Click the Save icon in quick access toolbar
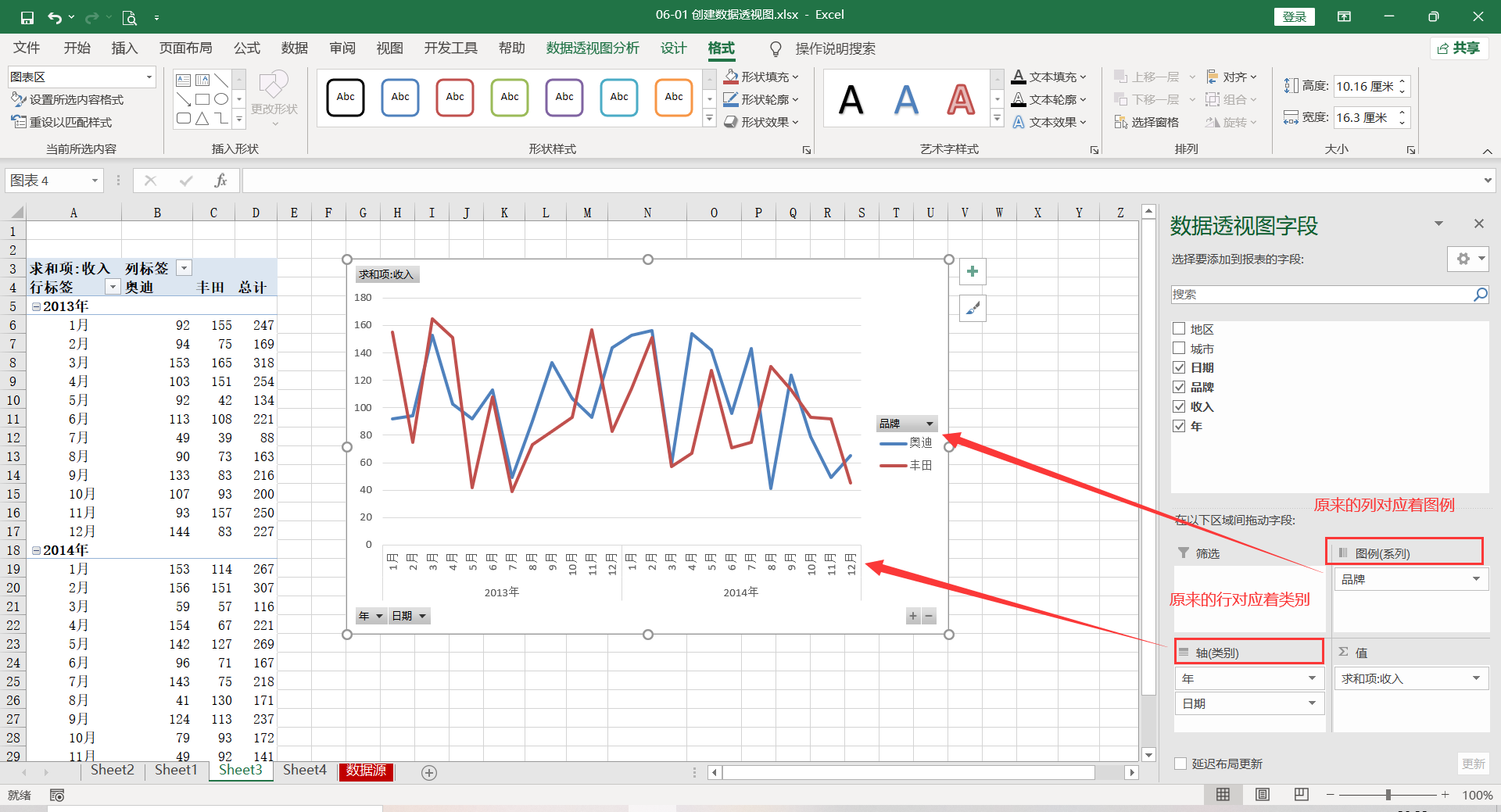This screenshot has width=1501, height=812. pyautogui.click(x=27, y=17)
